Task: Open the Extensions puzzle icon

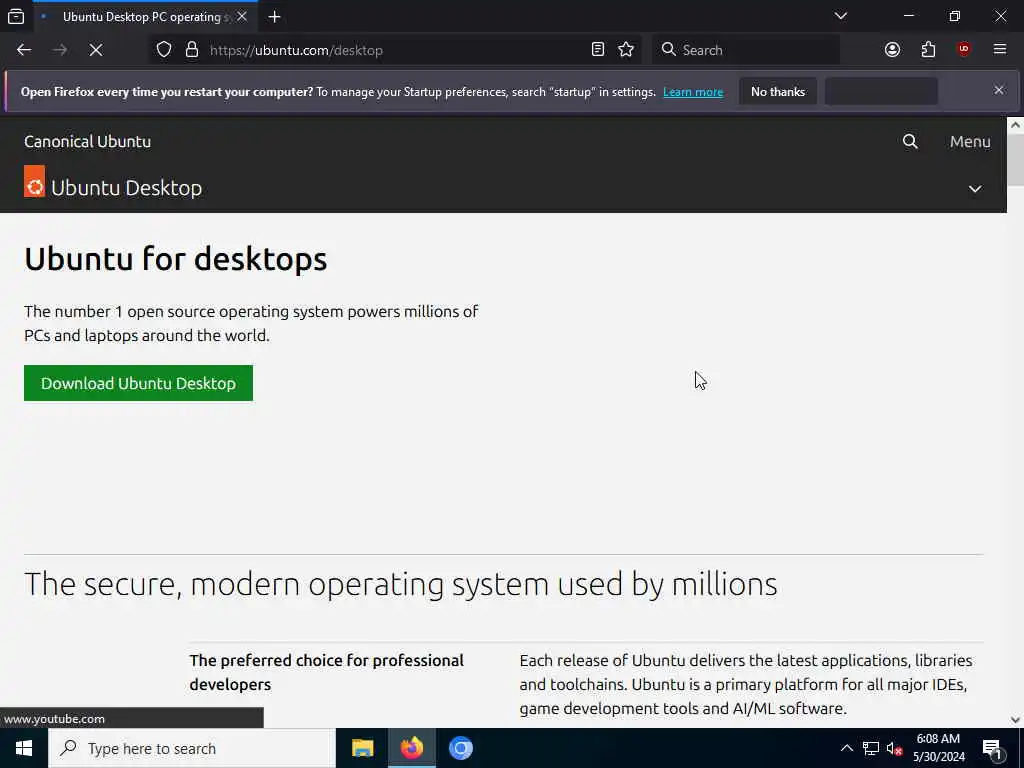Action: [x=928, y=50]
